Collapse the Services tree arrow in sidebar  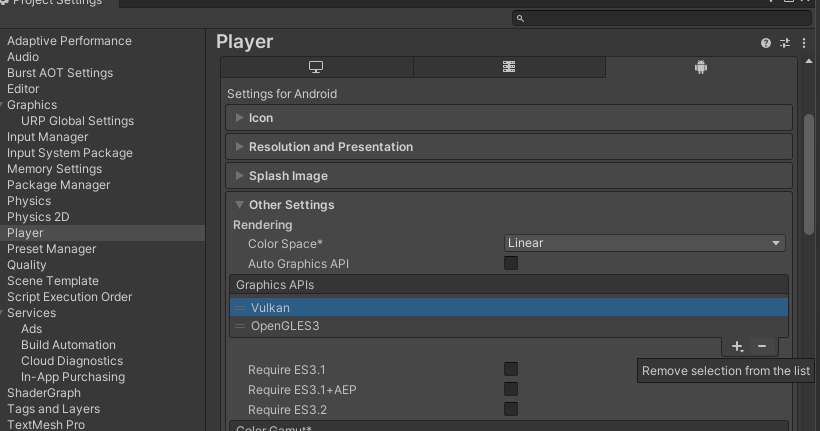[x=2, y=313]
